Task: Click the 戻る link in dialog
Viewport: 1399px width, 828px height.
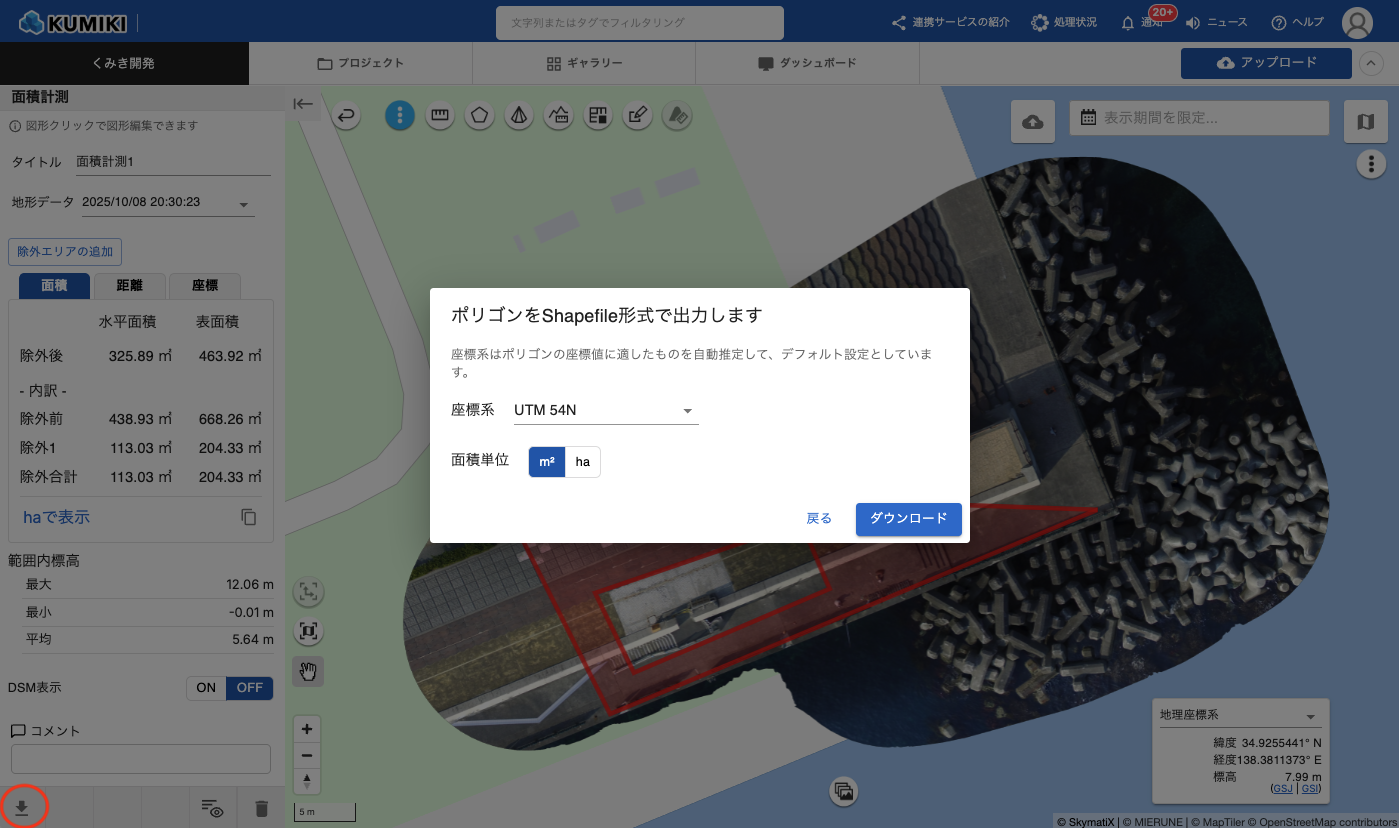Action: point(819,519)
